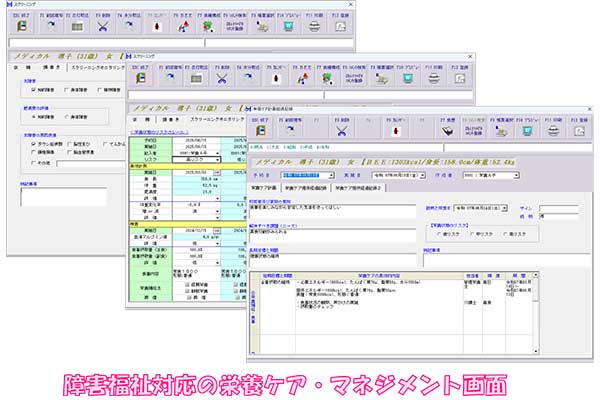Toggle てんかん checkbox in back window
This screenshot has width=600, height=400.
(105, 144)
